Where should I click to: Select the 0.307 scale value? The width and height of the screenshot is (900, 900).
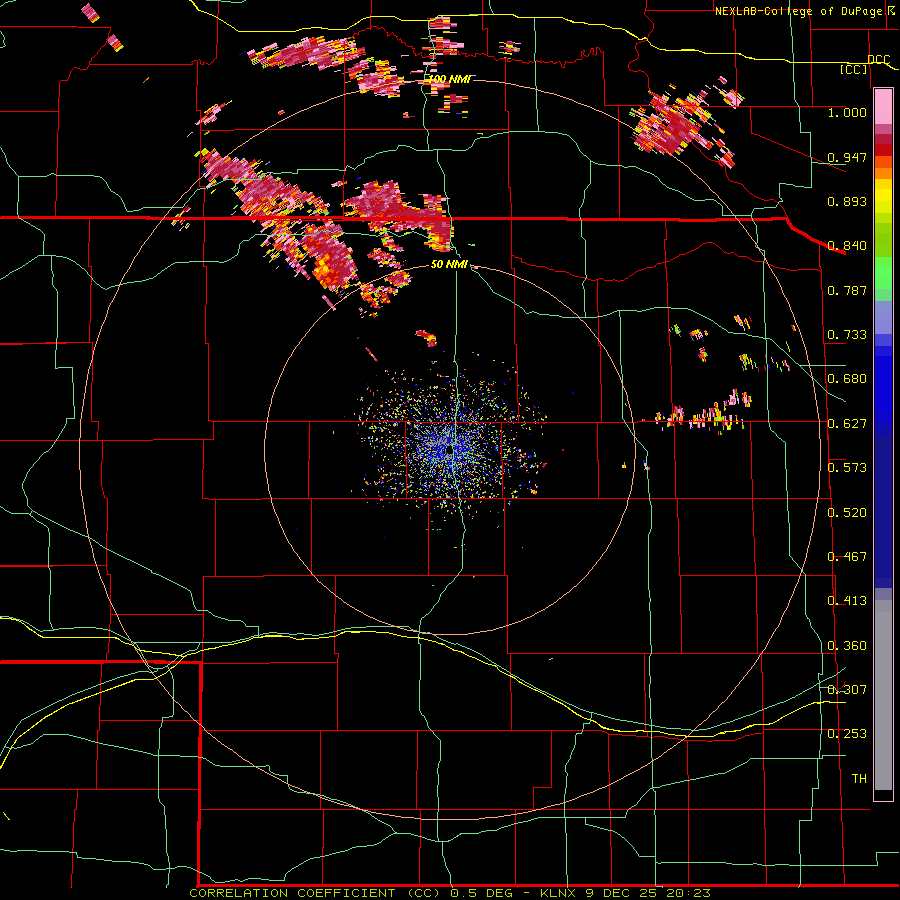point(847,689)
